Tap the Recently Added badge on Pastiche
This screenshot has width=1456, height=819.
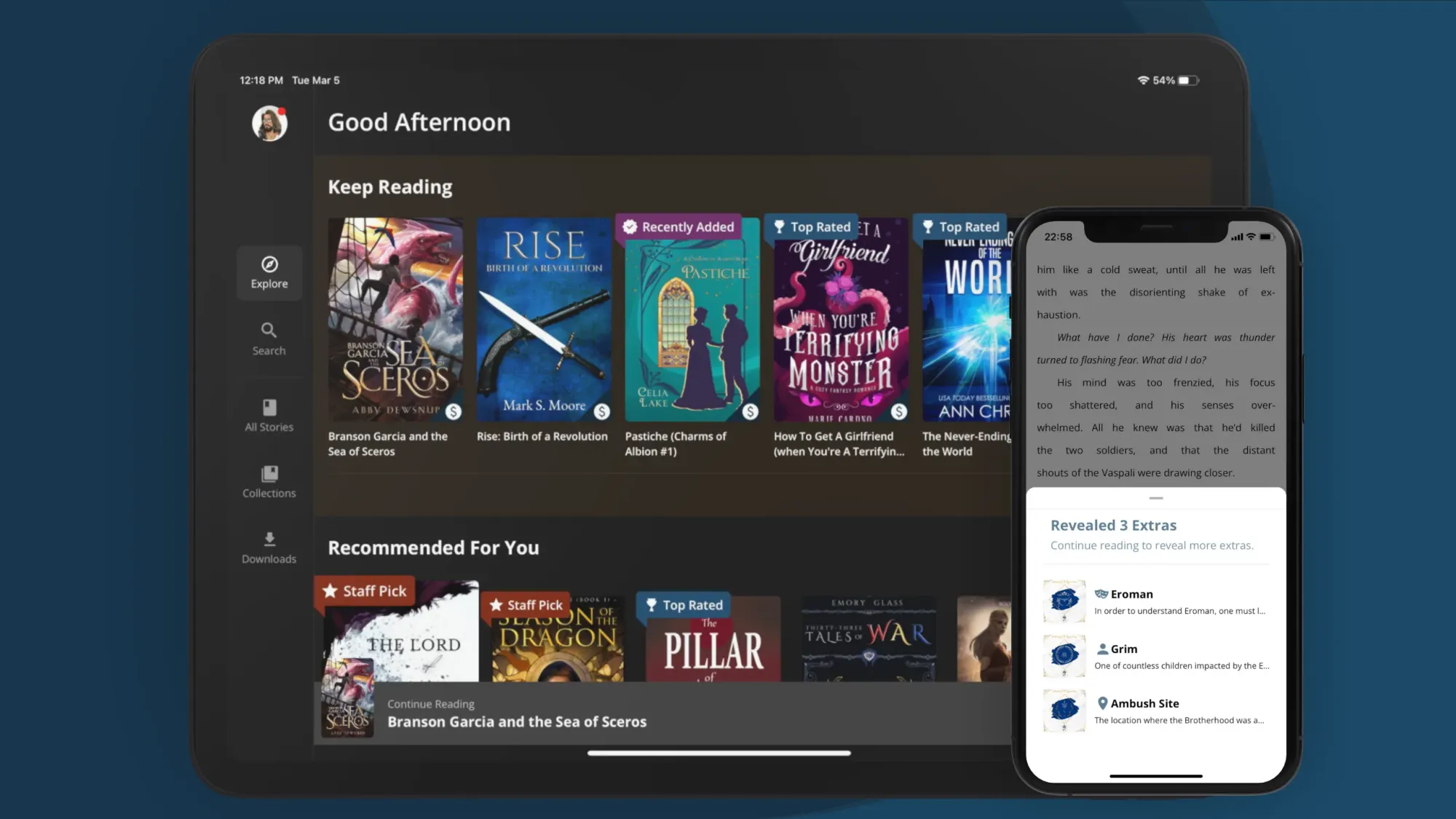click(x=678, y=227)
